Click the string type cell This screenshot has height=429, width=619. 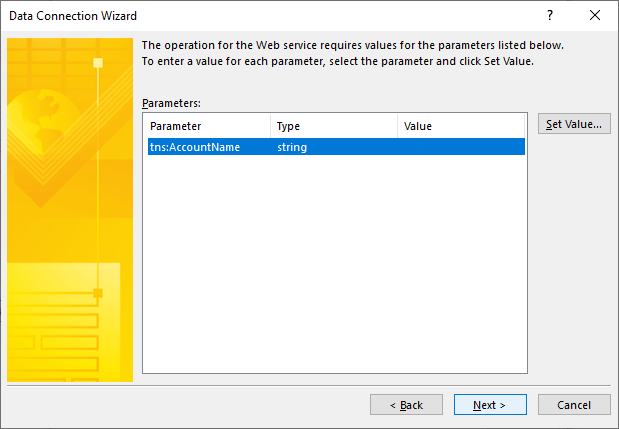(292, 147)
